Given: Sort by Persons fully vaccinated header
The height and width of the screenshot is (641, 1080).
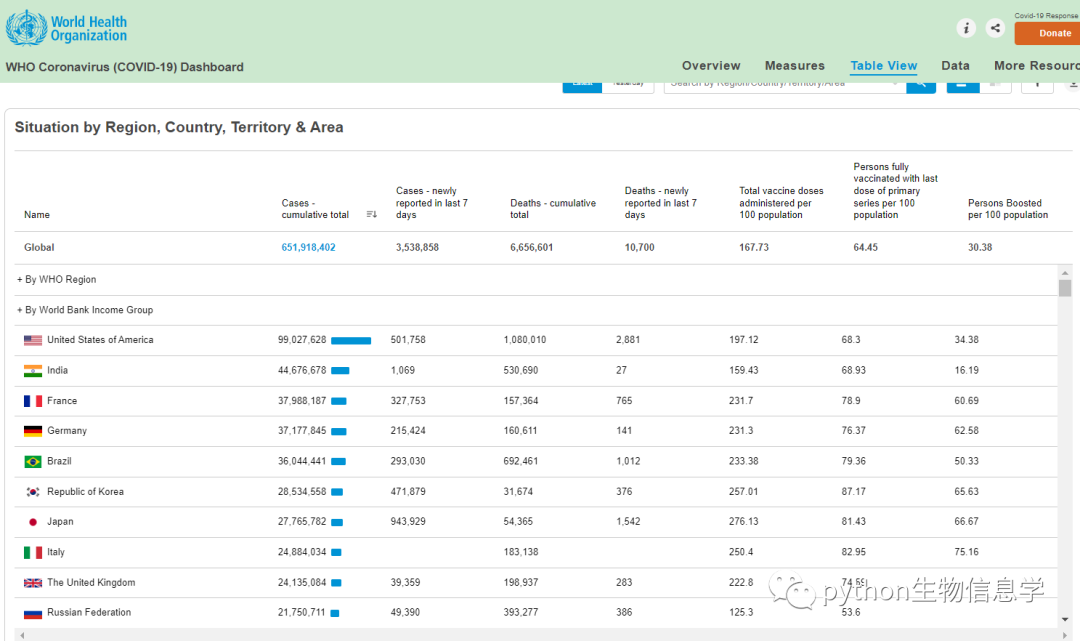Looking at the screenshot, I should [895, 191].
